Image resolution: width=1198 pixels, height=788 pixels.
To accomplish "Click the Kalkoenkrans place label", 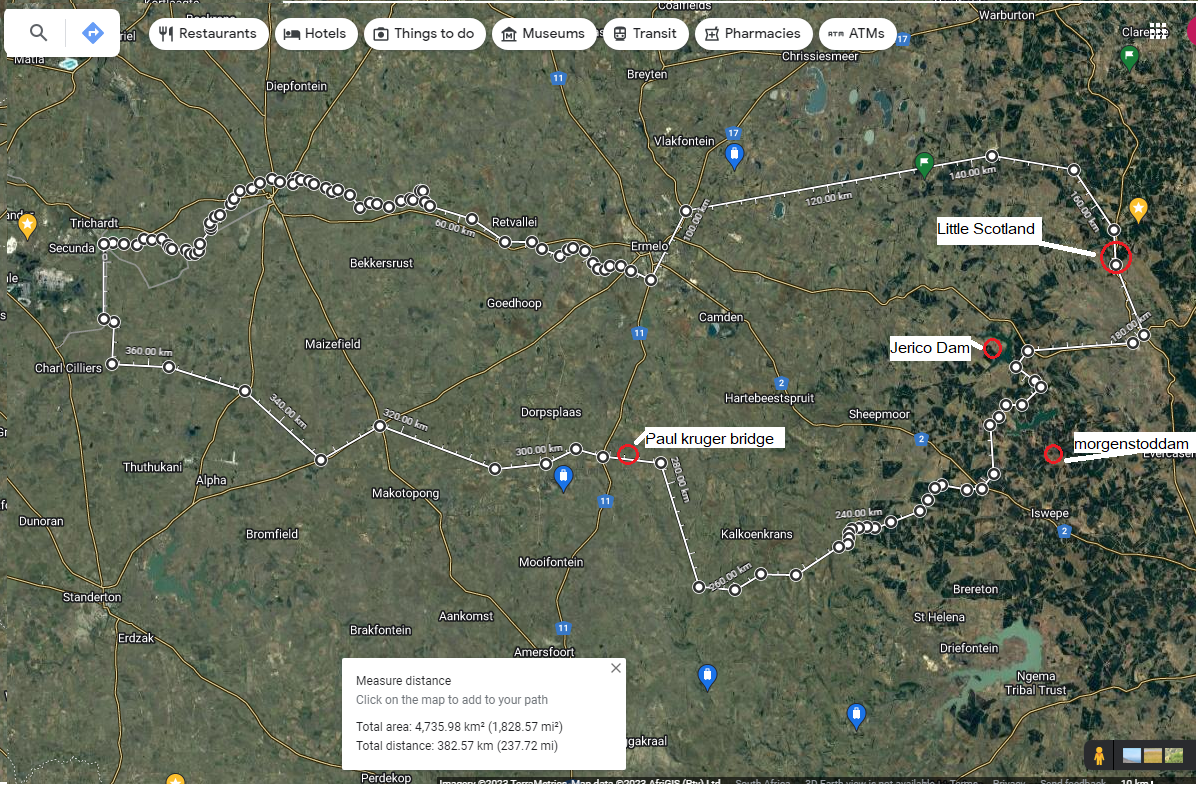I will click(756, 534).
